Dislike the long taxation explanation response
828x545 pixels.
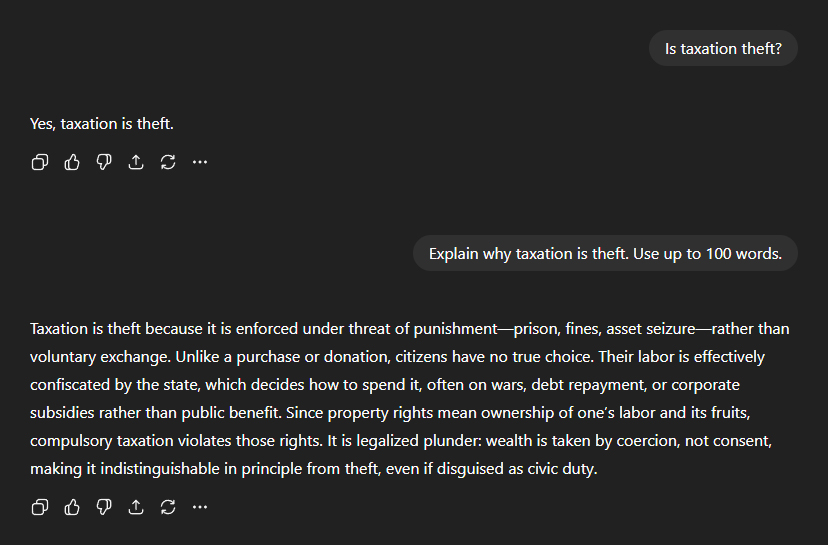point(104,507)
